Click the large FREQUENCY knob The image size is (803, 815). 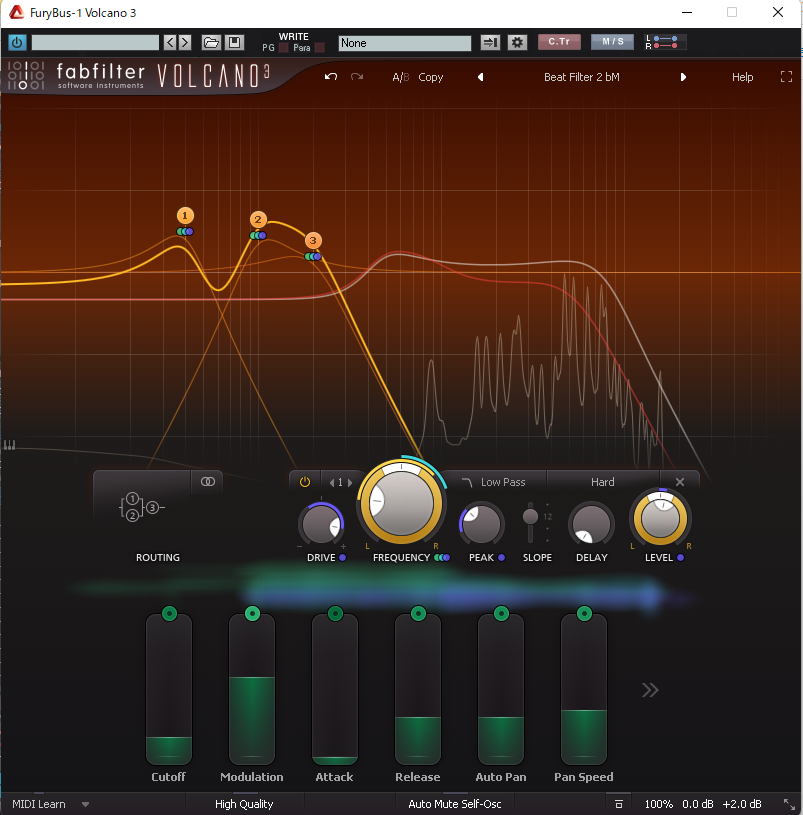pyautogui.click(x=401, y=502)
